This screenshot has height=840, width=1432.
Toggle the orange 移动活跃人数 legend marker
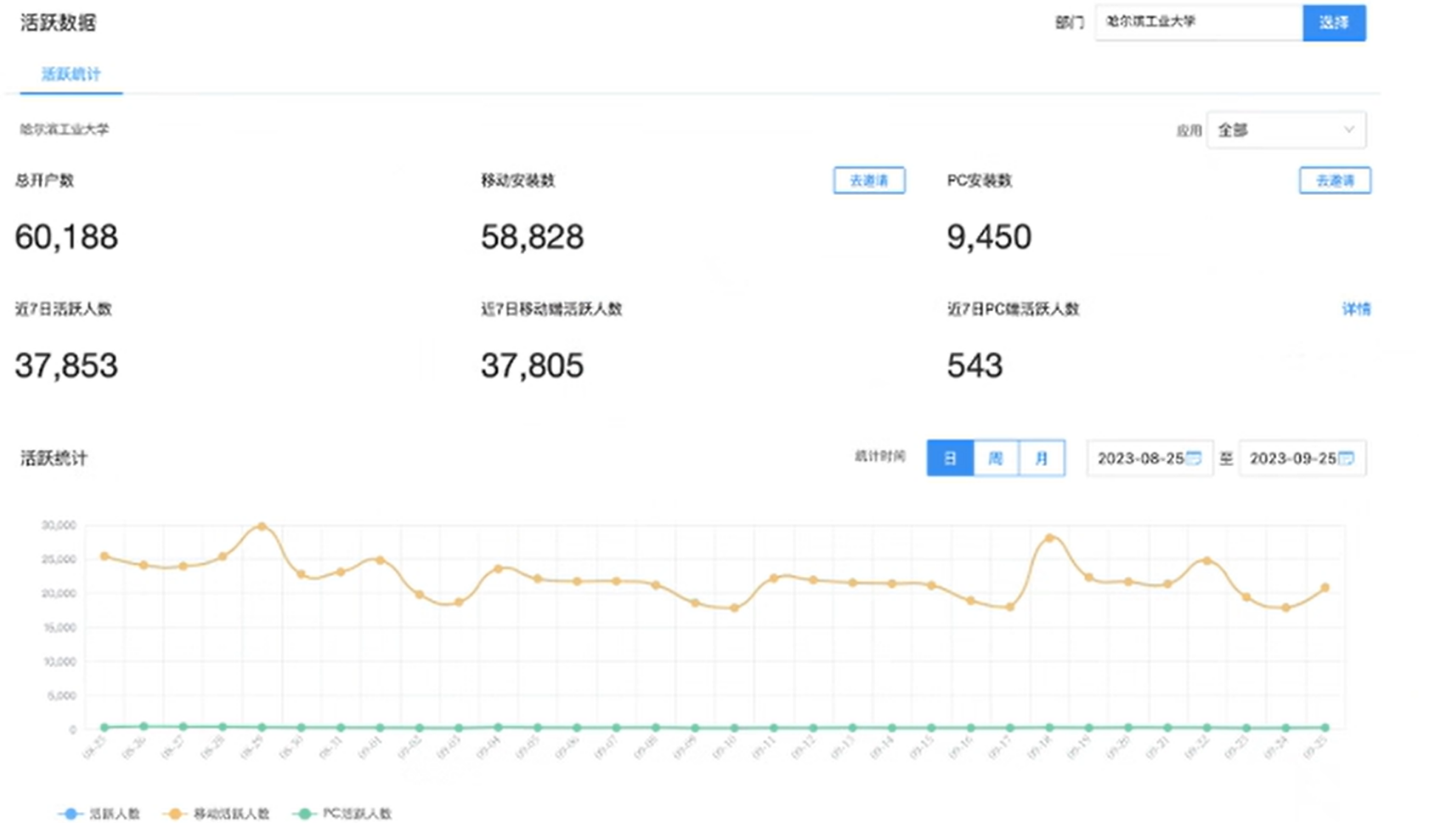175,813
